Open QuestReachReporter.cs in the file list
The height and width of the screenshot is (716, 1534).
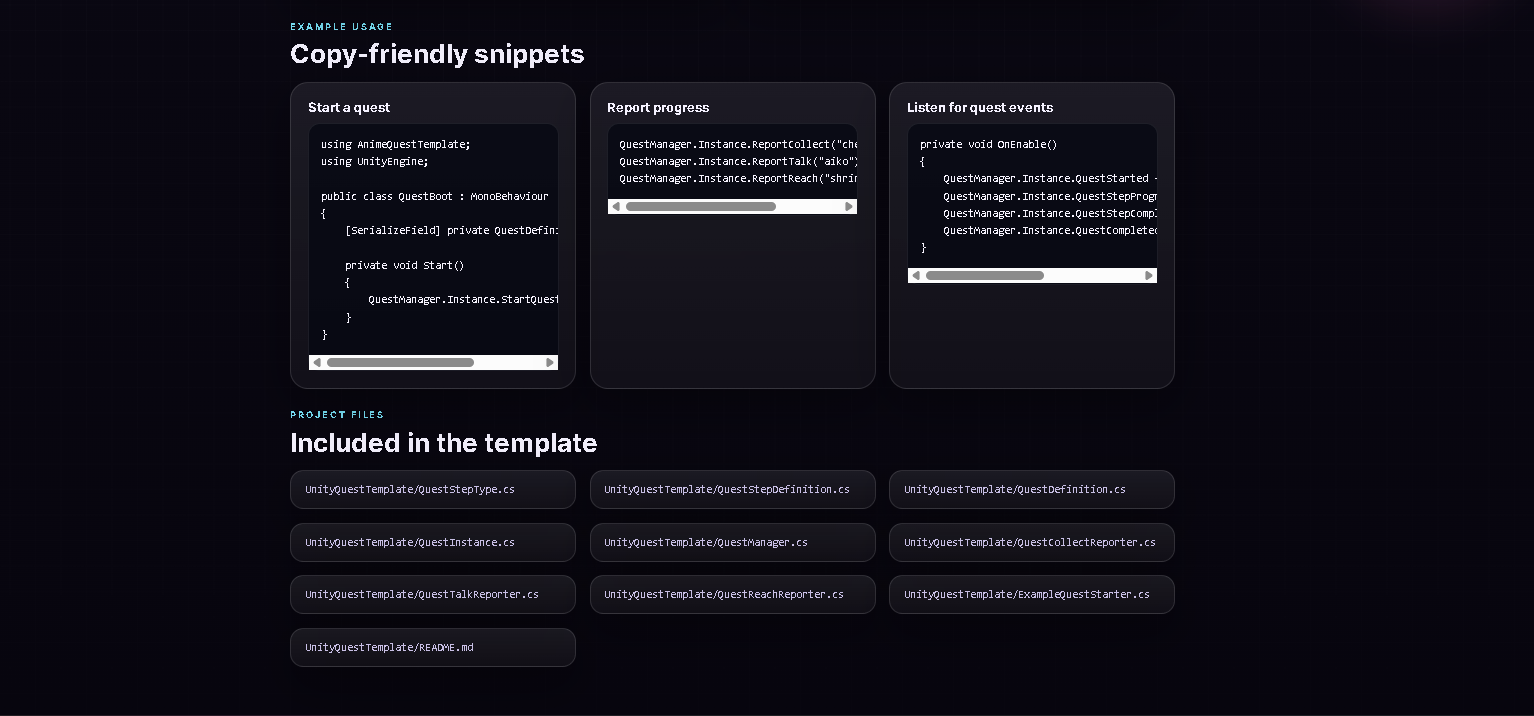click(732, 595)
